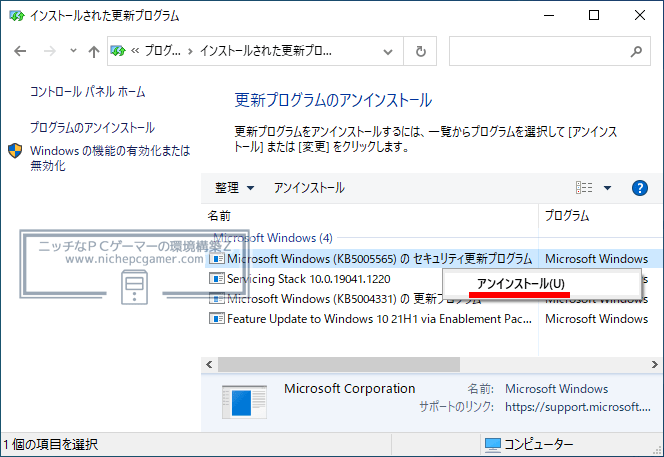Click インストールされた更新プロ... breadcrumb segment
This screenshot has width=664, height=457.
coord(266,51)
